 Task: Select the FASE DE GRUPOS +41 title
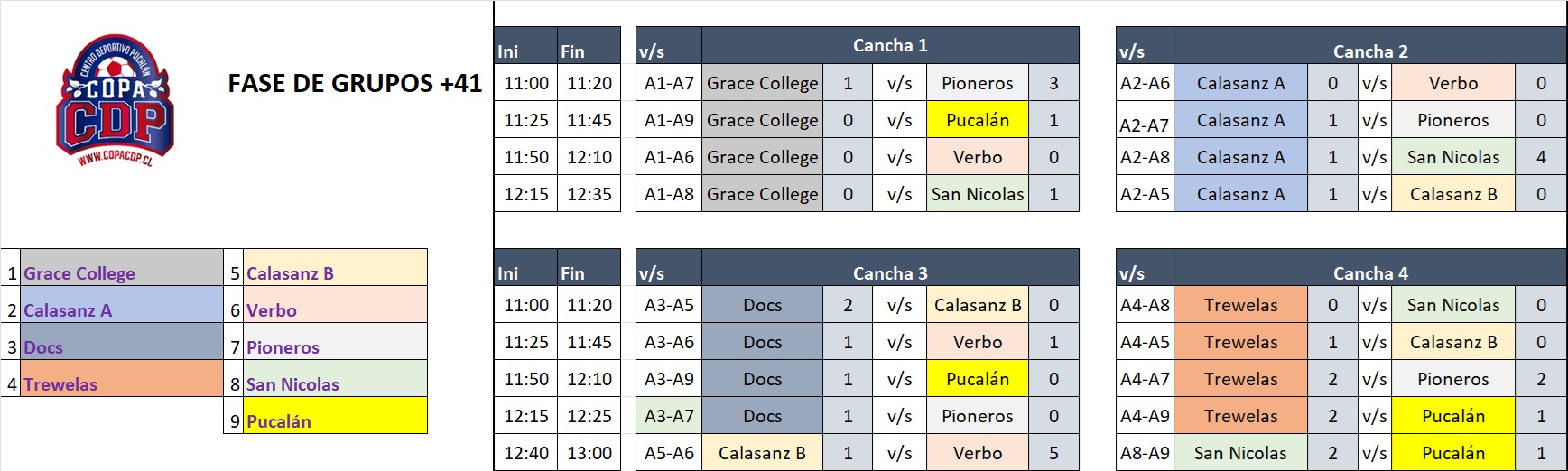(x=355, y=83)
